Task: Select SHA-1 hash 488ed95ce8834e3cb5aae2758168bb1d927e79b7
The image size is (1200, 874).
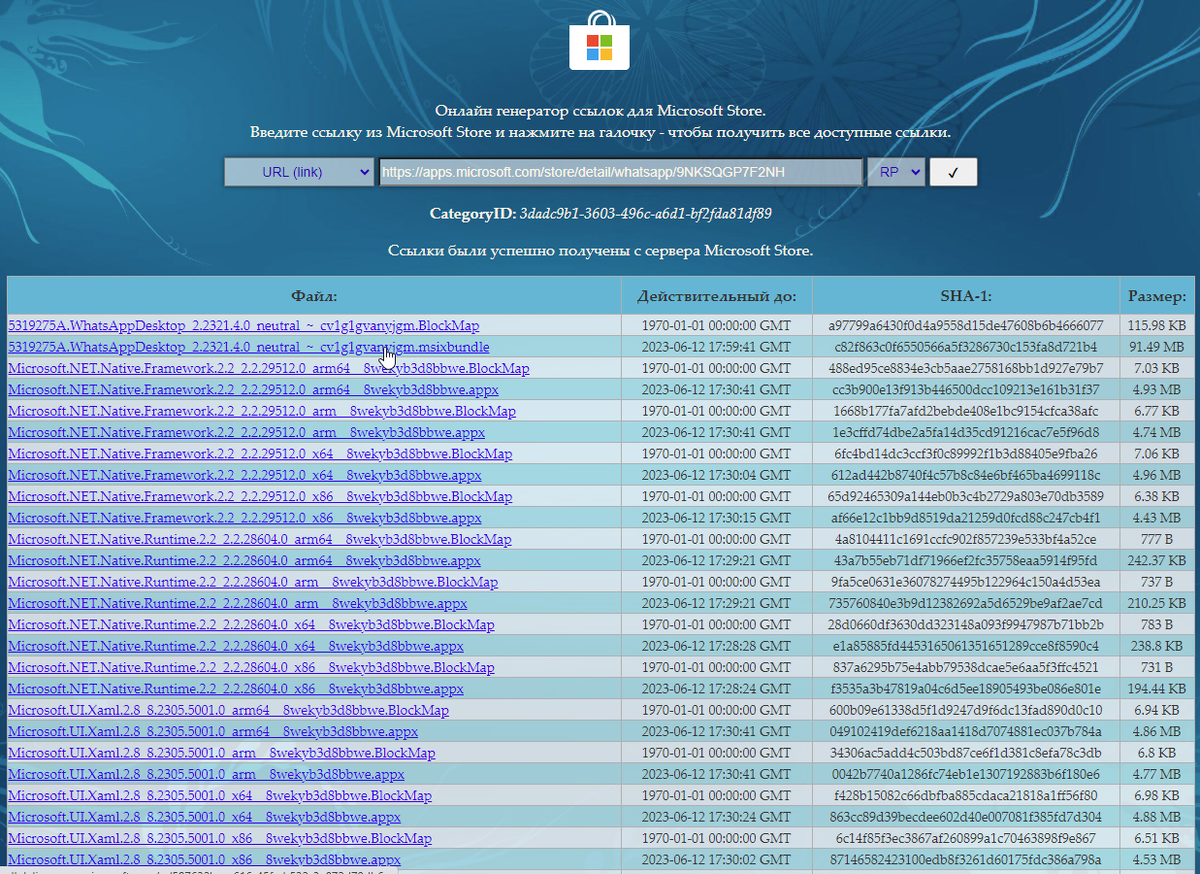Action: click(x=966, y=368)
